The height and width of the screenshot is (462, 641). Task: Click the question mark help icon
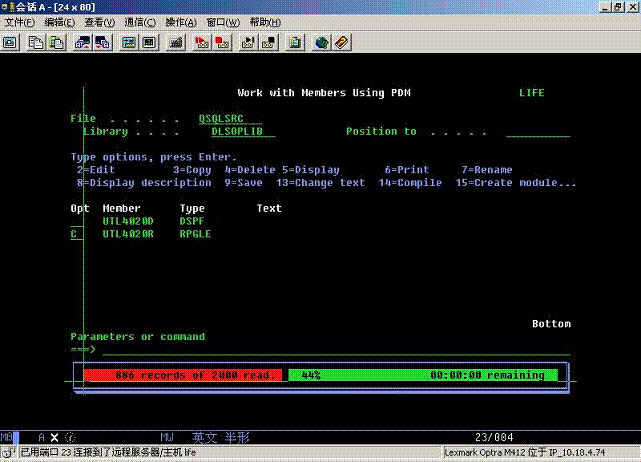pyautogui.click(x=342, y=42)
